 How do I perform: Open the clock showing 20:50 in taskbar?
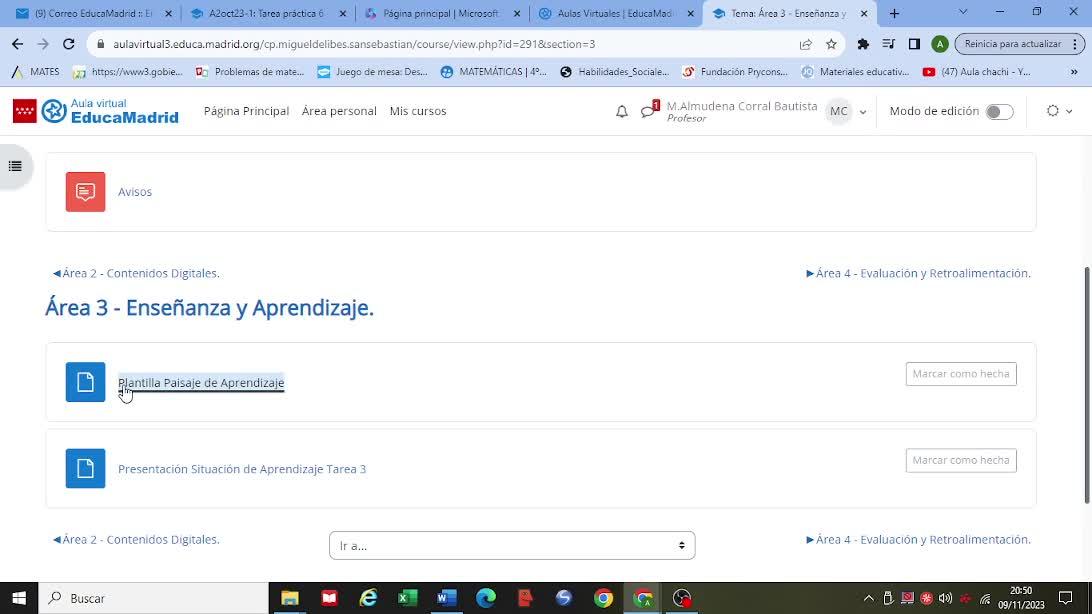(x=1021, y=598)
